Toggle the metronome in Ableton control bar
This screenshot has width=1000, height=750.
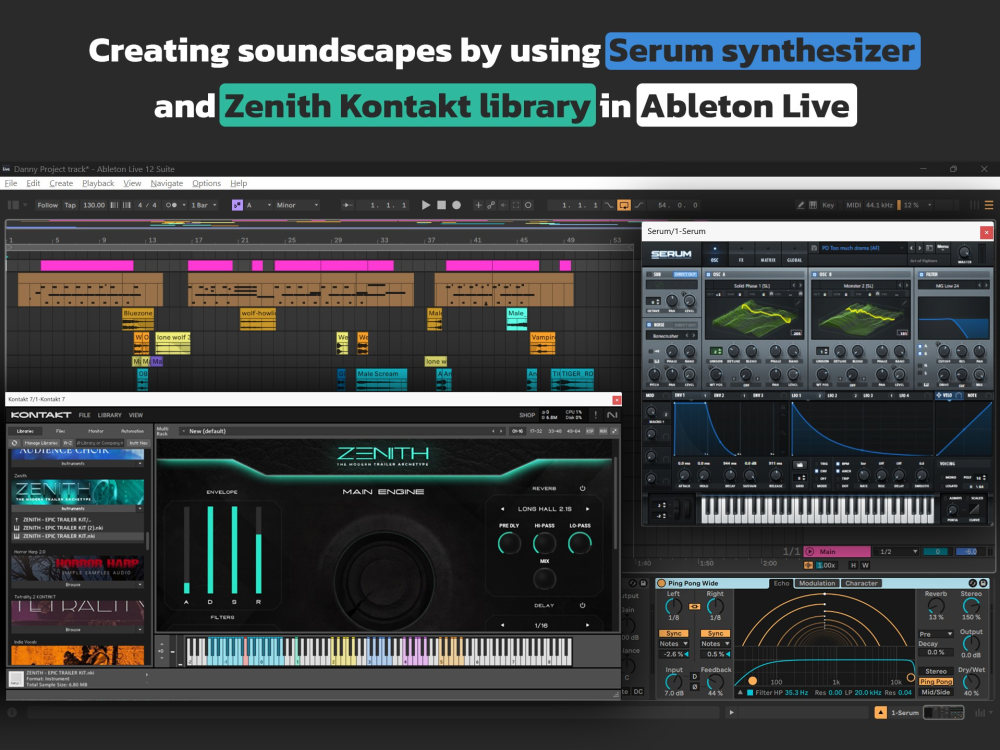pos(172,205)
